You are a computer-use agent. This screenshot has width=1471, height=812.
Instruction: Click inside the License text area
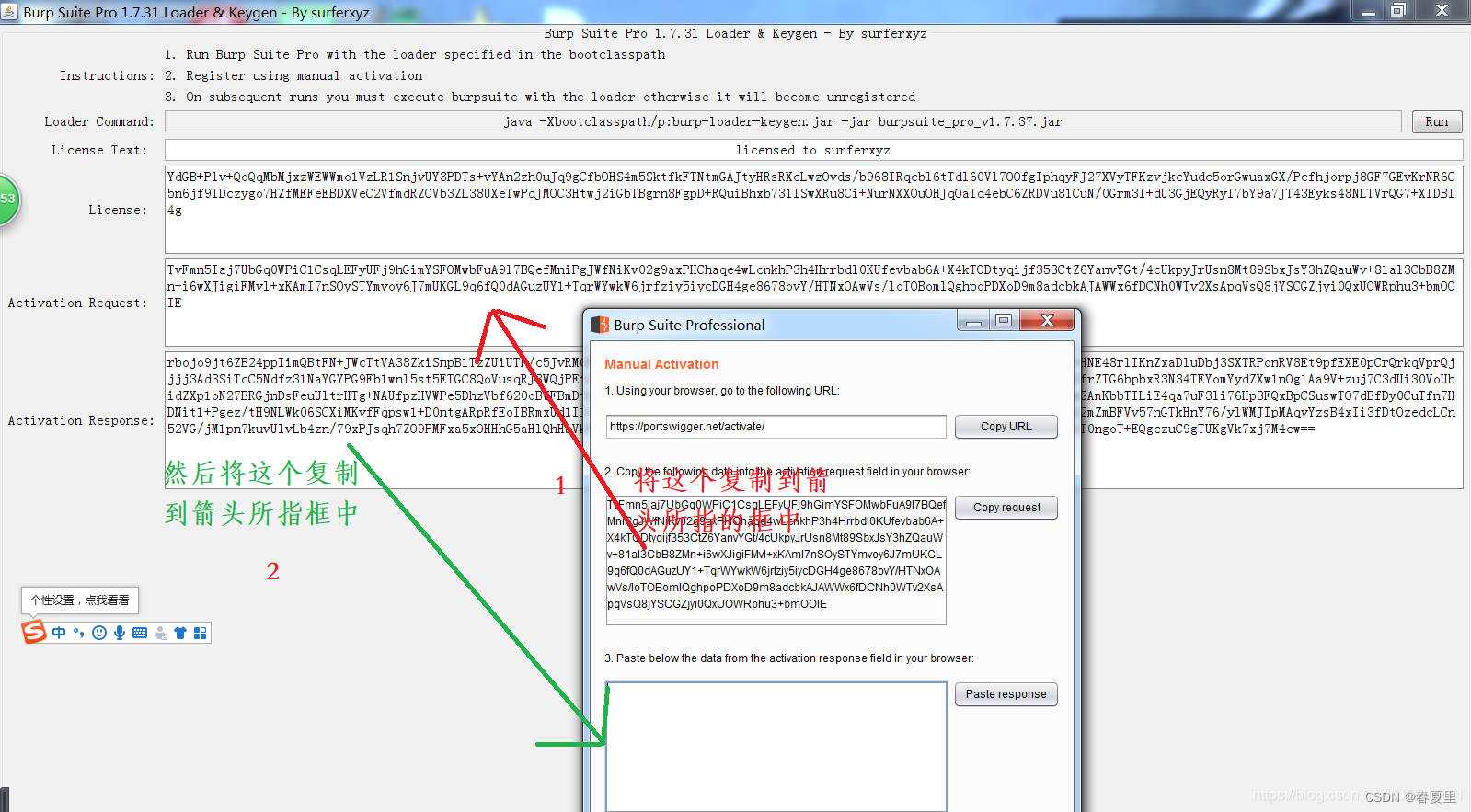[813, 210]
